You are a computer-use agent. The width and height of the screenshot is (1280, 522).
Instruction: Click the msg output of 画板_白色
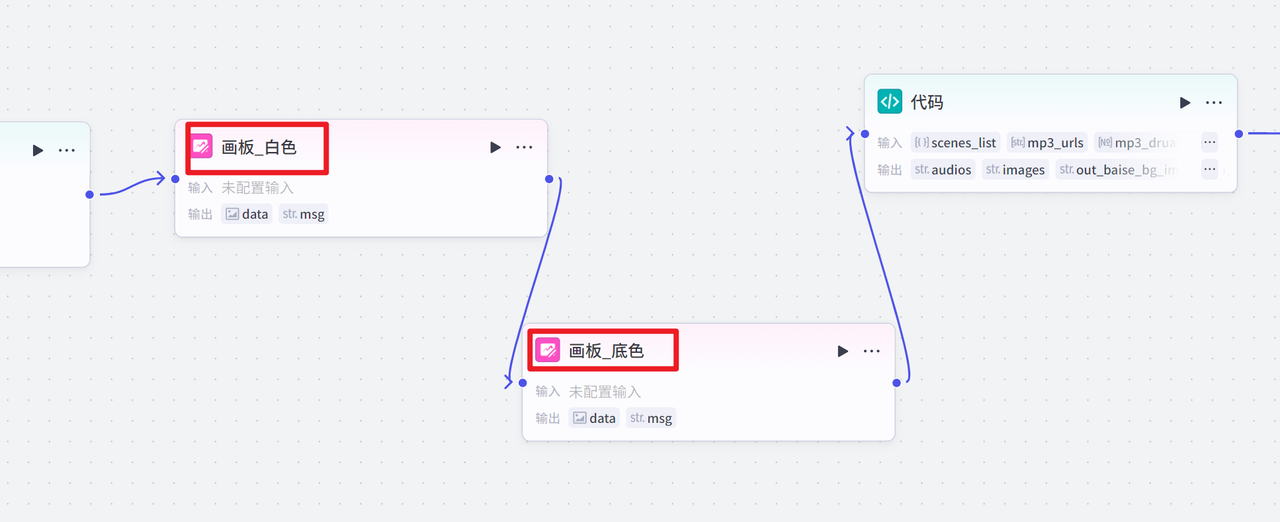pos(303,213)
